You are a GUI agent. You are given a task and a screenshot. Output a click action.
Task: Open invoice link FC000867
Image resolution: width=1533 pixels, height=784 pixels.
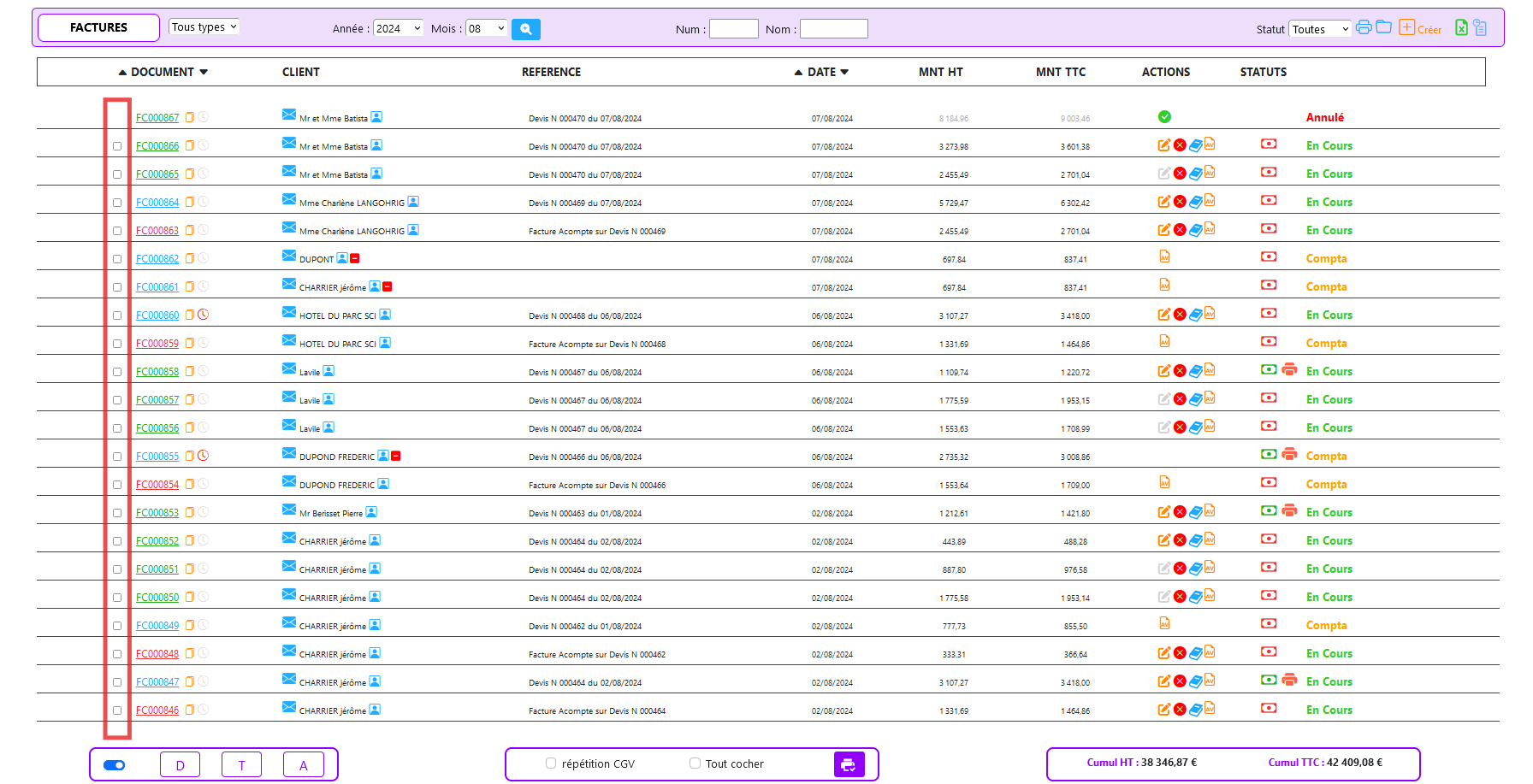(x=157, y=118)
